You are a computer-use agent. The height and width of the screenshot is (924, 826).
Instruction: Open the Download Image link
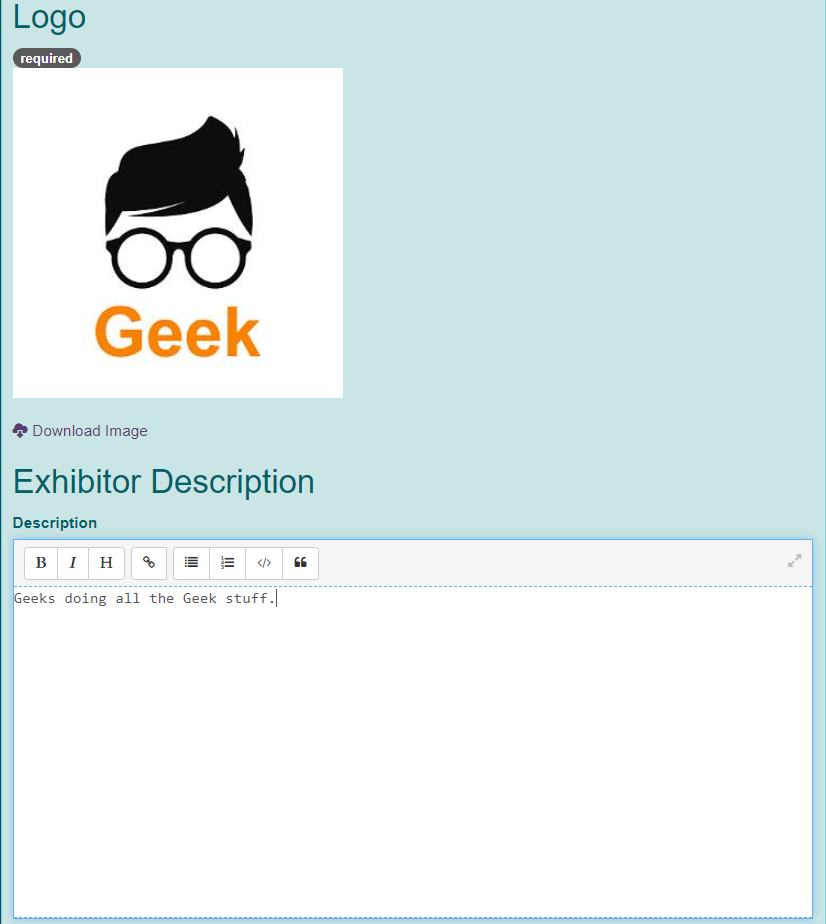pos(90,431)
